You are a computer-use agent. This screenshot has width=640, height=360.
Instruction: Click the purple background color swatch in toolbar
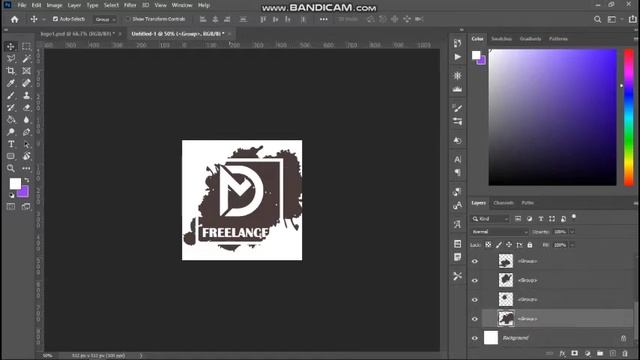point(24,193)
